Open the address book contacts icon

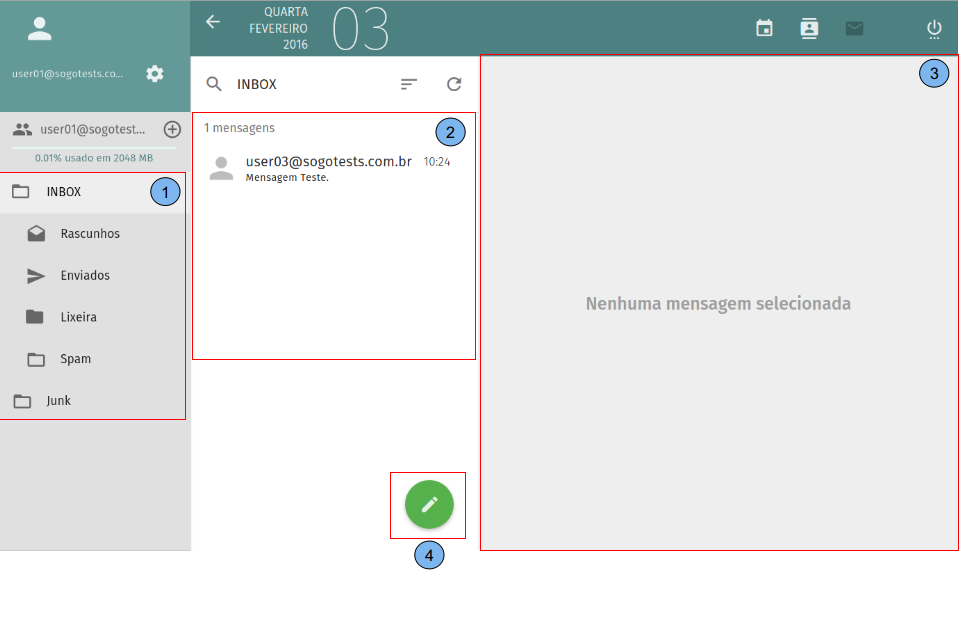(x=809, y=28)
